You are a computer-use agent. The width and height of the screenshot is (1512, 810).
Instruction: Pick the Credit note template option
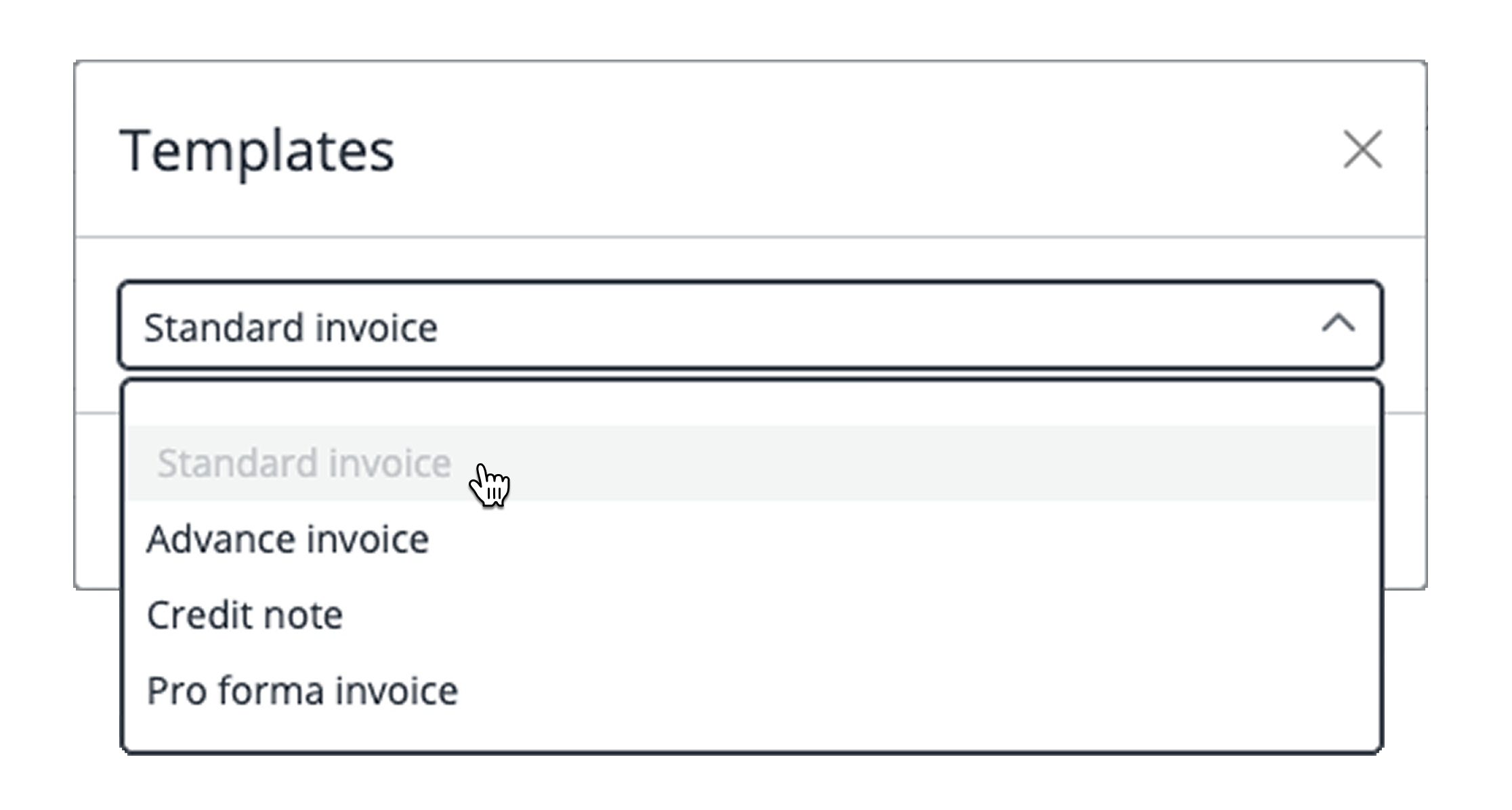point(245,616)
